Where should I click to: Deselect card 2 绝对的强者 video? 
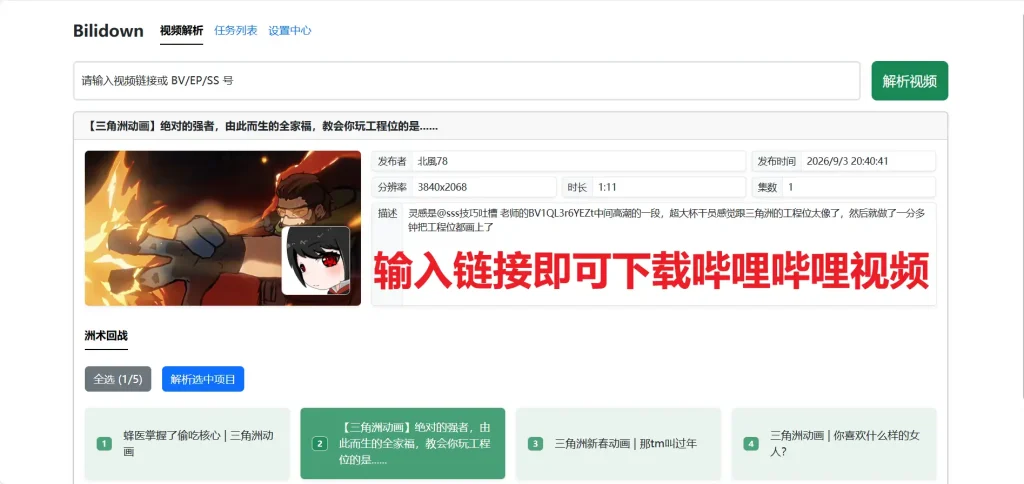[403, 444]
